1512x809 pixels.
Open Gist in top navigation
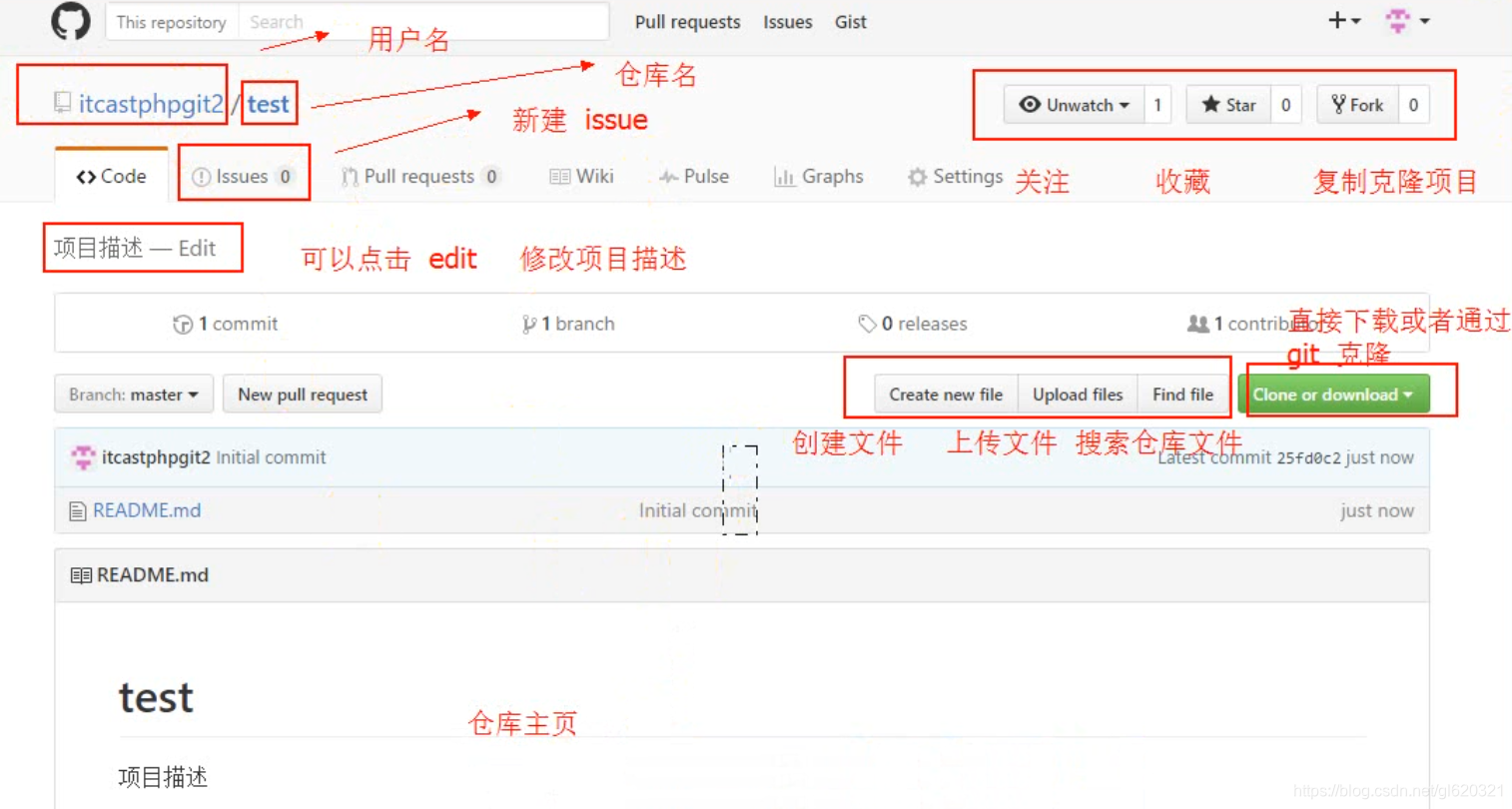(x=851, y=22)
